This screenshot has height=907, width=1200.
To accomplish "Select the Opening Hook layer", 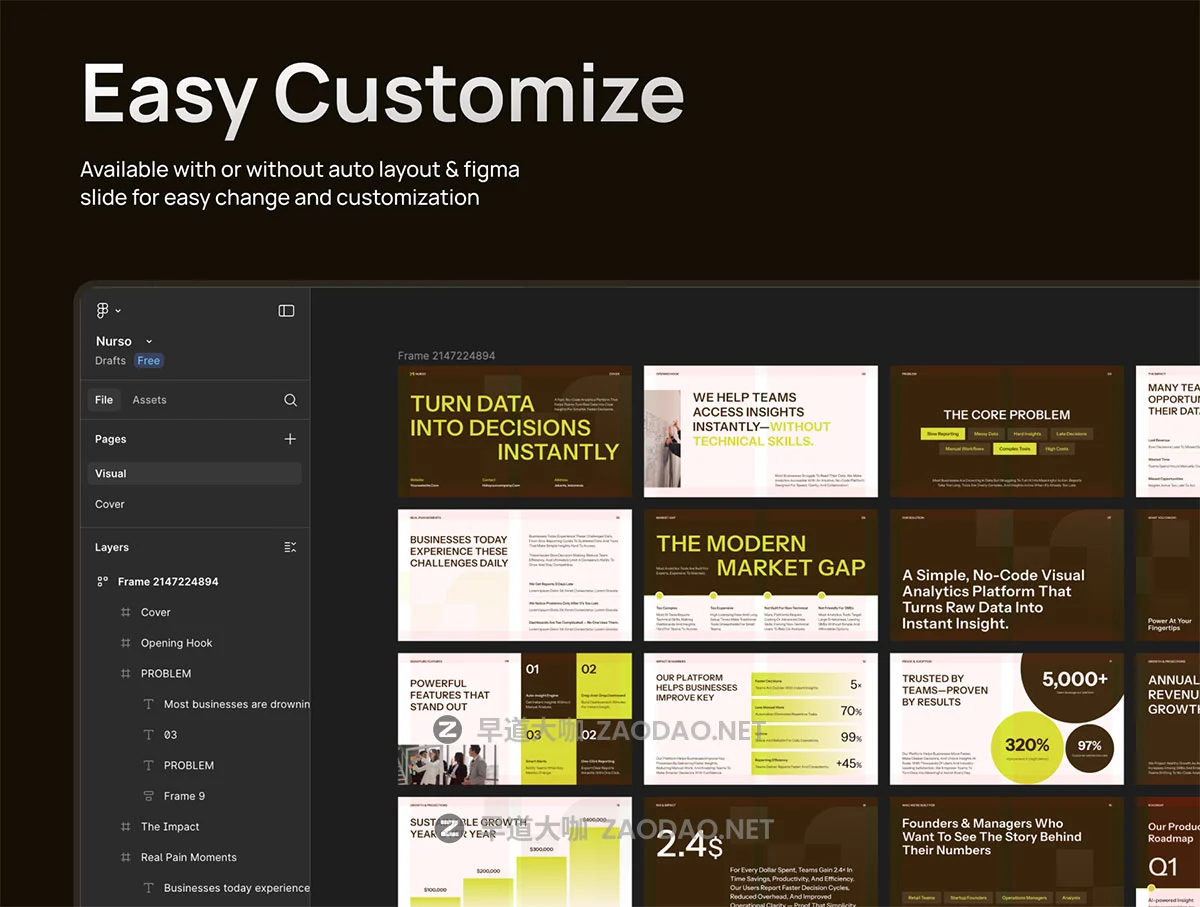I will coord(176,643).
